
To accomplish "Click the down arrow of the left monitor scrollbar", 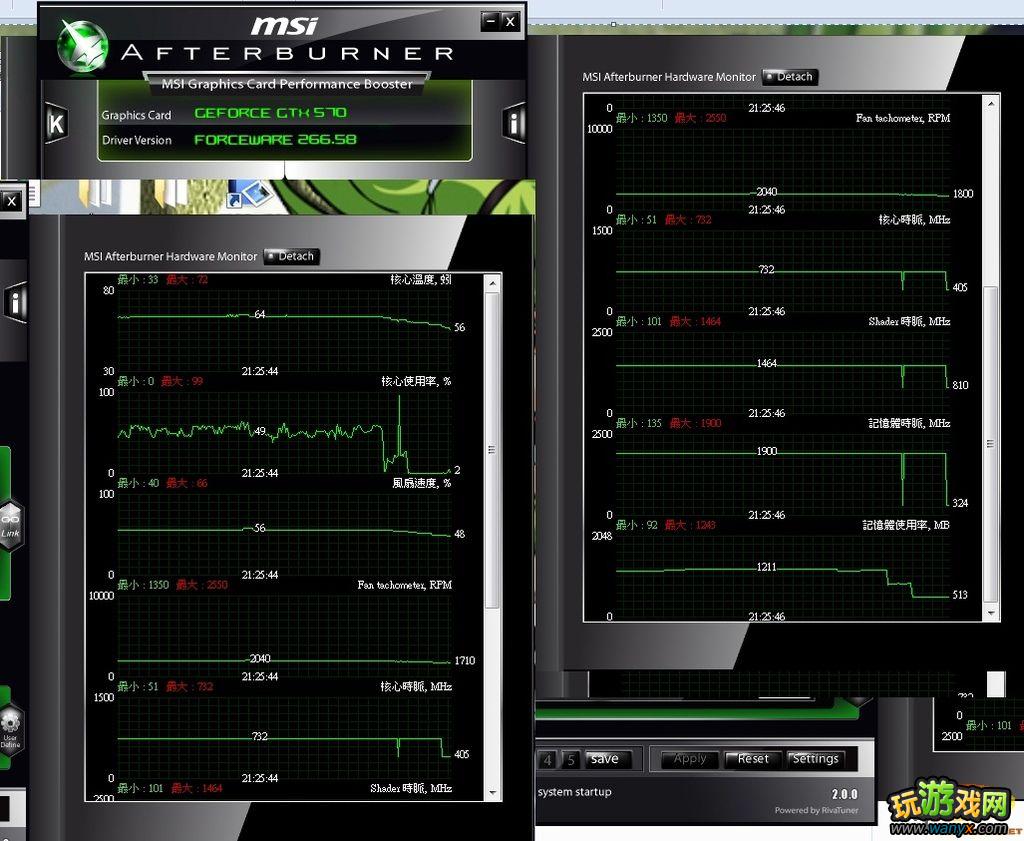I will pyautogui.click(x=492, y=793).
